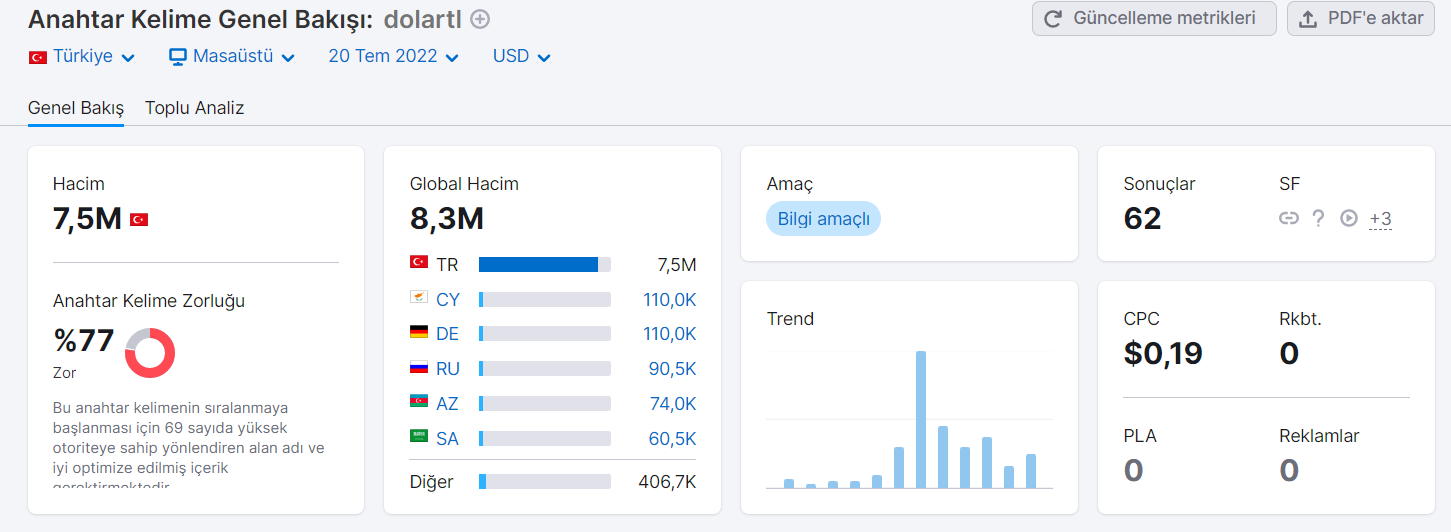Click the link icon under SF
Viewport: 1451px width, 532px height.
1289,218
